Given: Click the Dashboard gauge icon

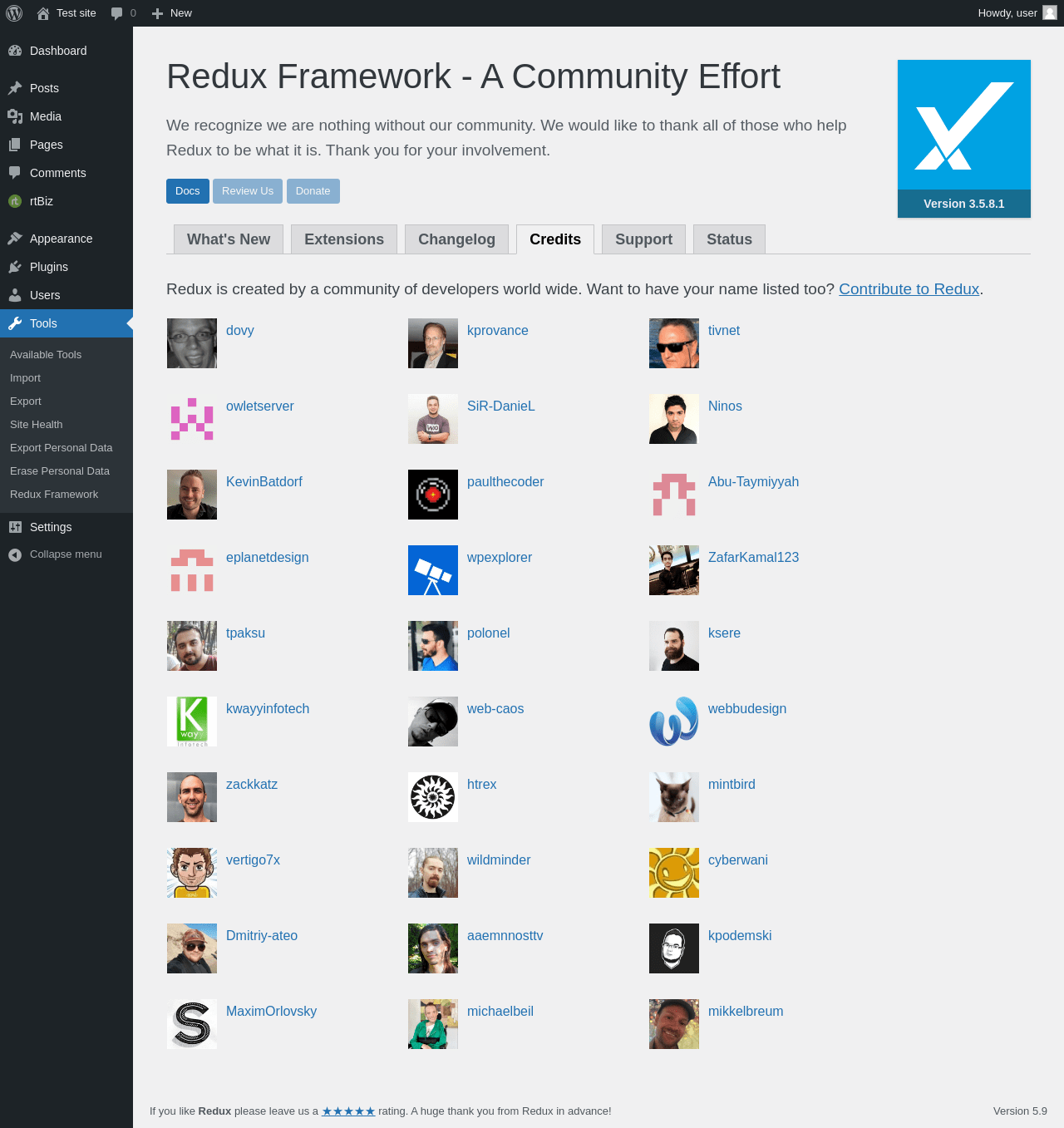Looking at the screenshot, I should 15,51.
